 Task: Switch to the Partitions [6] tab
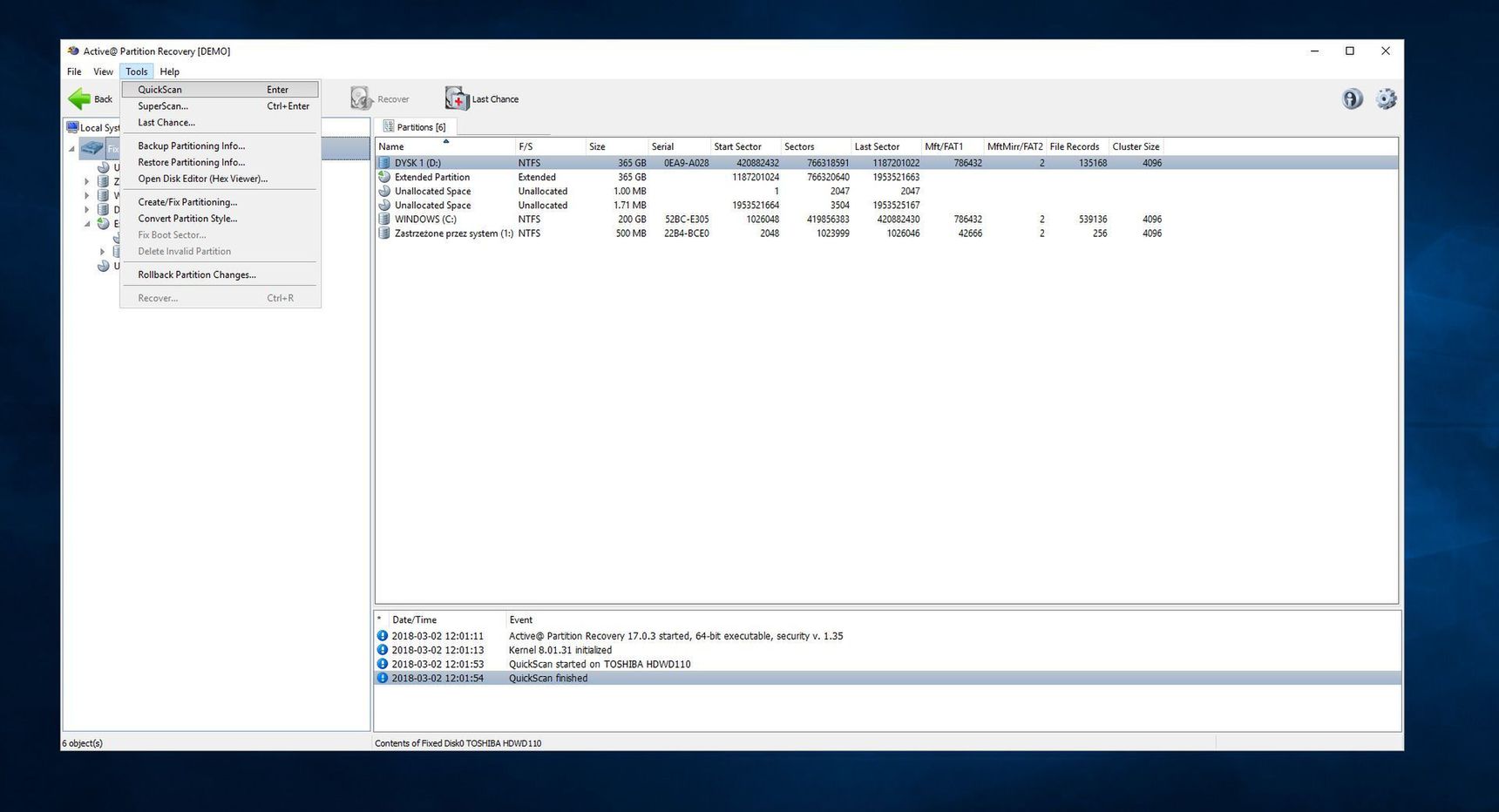(415, 126)
